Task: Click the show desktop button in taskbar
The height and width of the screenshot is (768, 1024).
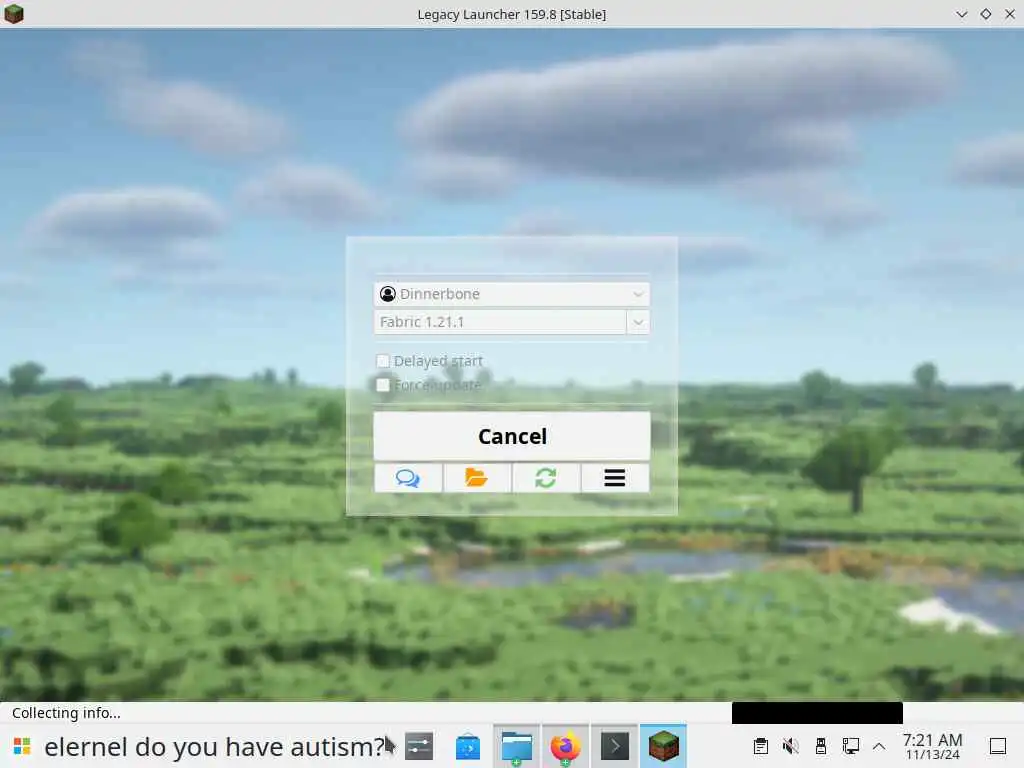Action: coord(998,746)
